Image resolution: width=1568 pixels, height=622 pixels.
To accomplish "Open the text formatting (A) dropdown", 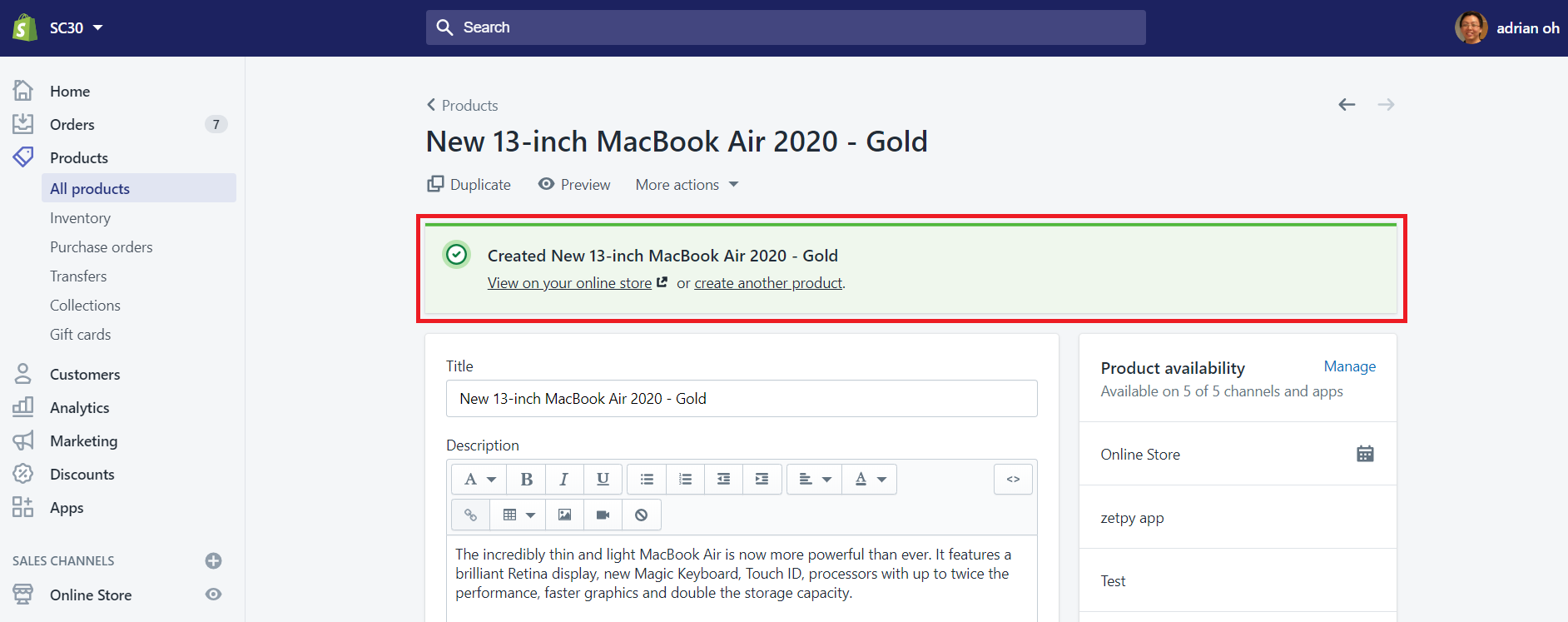I will [x=479, y=479].
